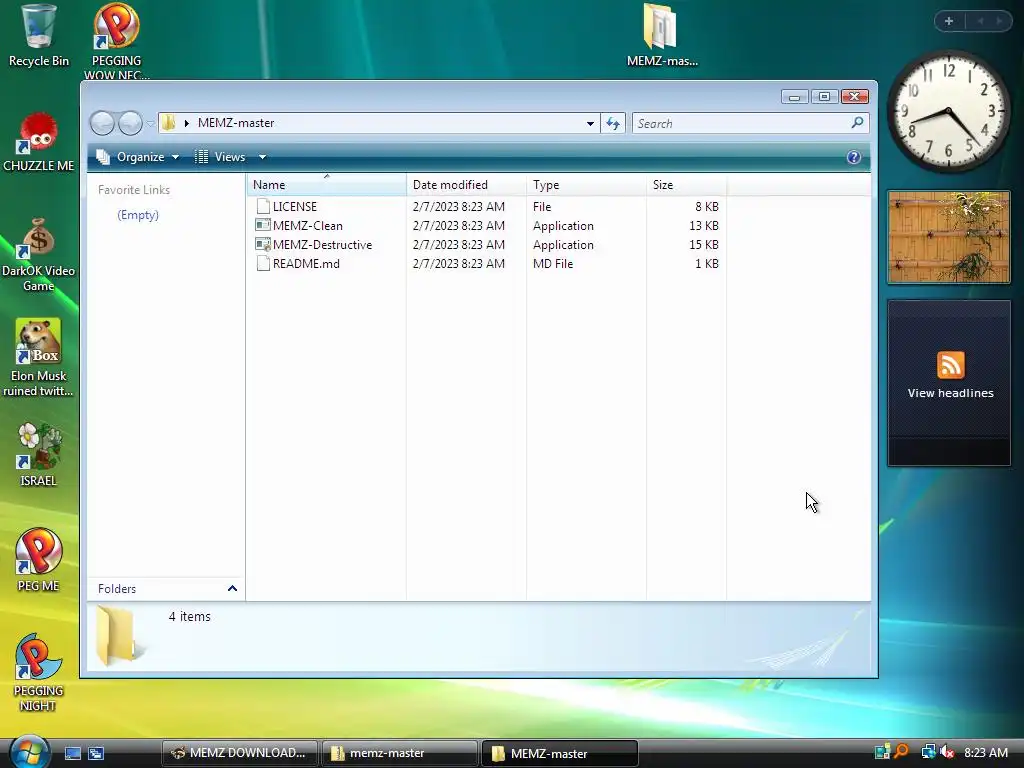
Task: Click the analog clock gadget
Action: tap(948, 112)
